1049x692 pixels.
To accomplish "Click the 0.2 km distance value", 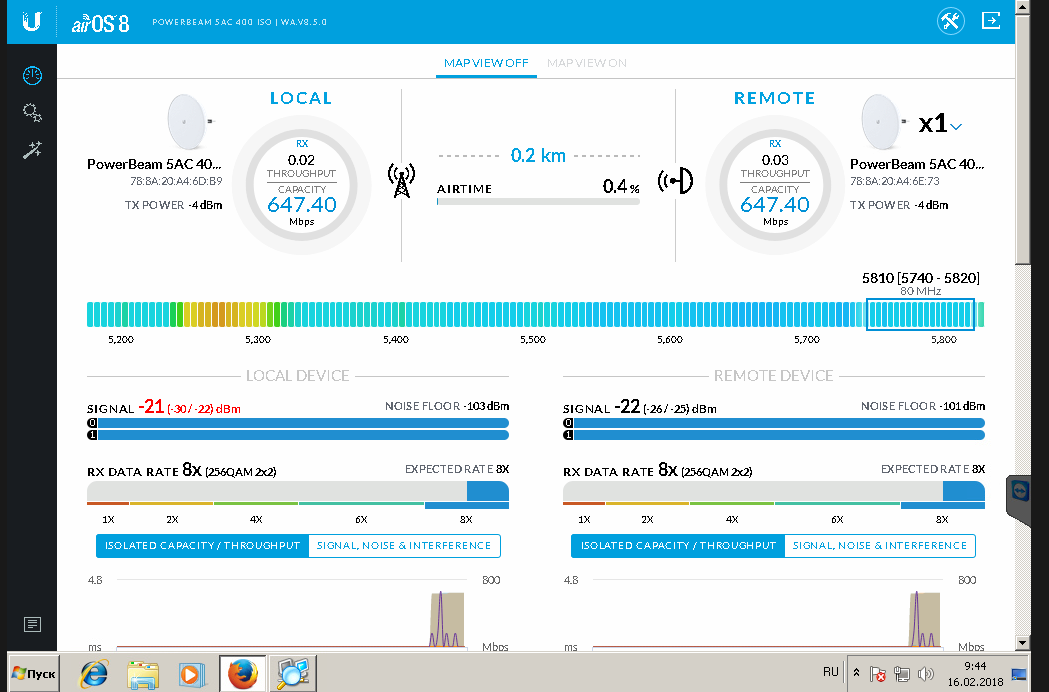I will pos(538,155).
